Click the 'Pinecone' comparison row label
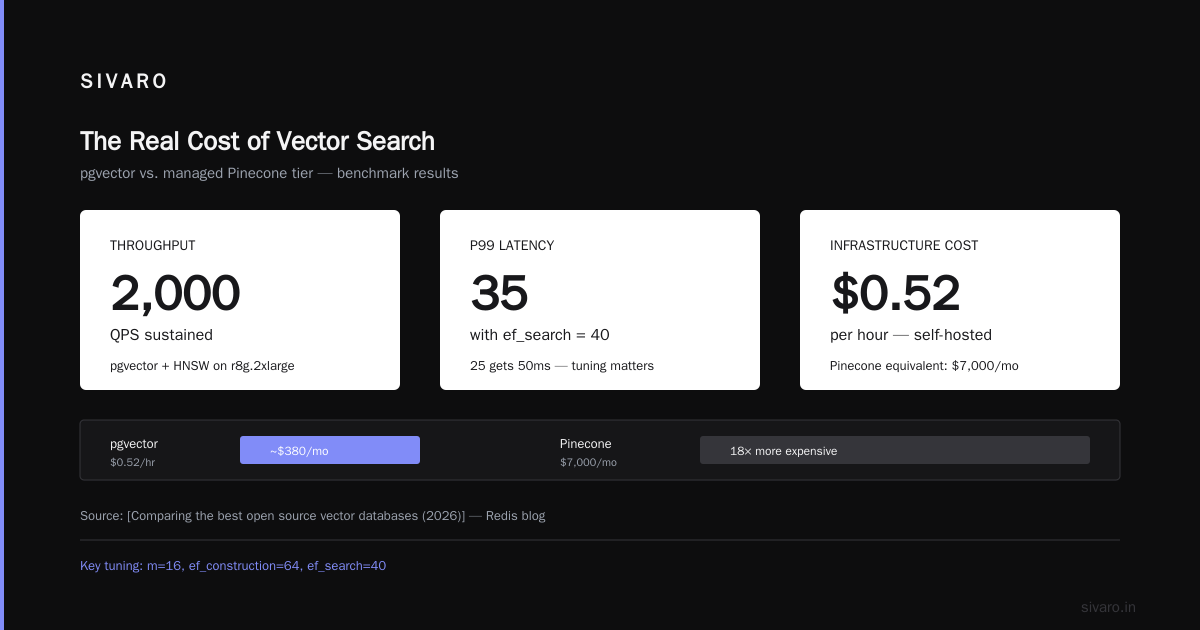 586,444
